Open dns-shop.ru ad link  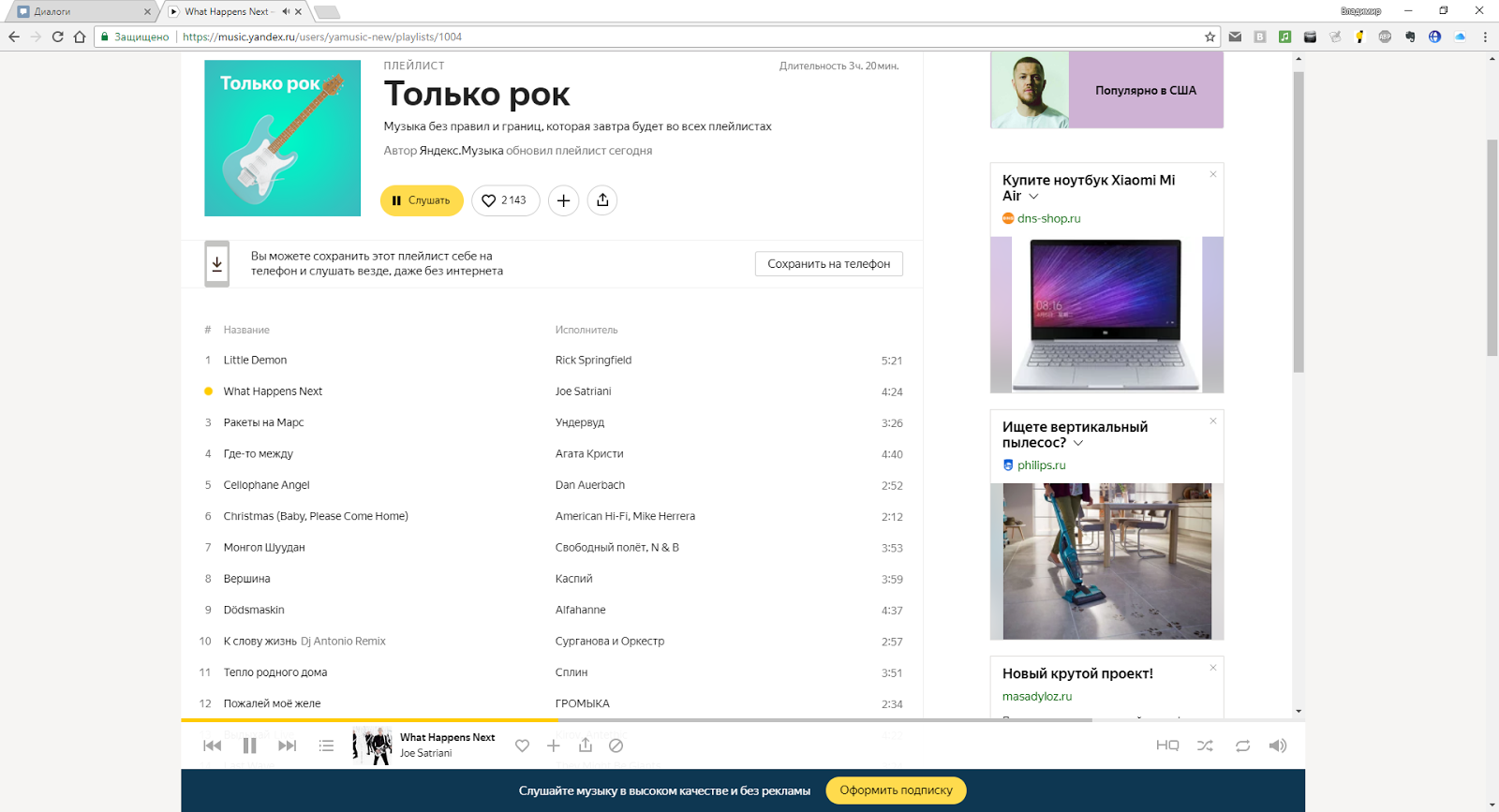[1048, 218]
